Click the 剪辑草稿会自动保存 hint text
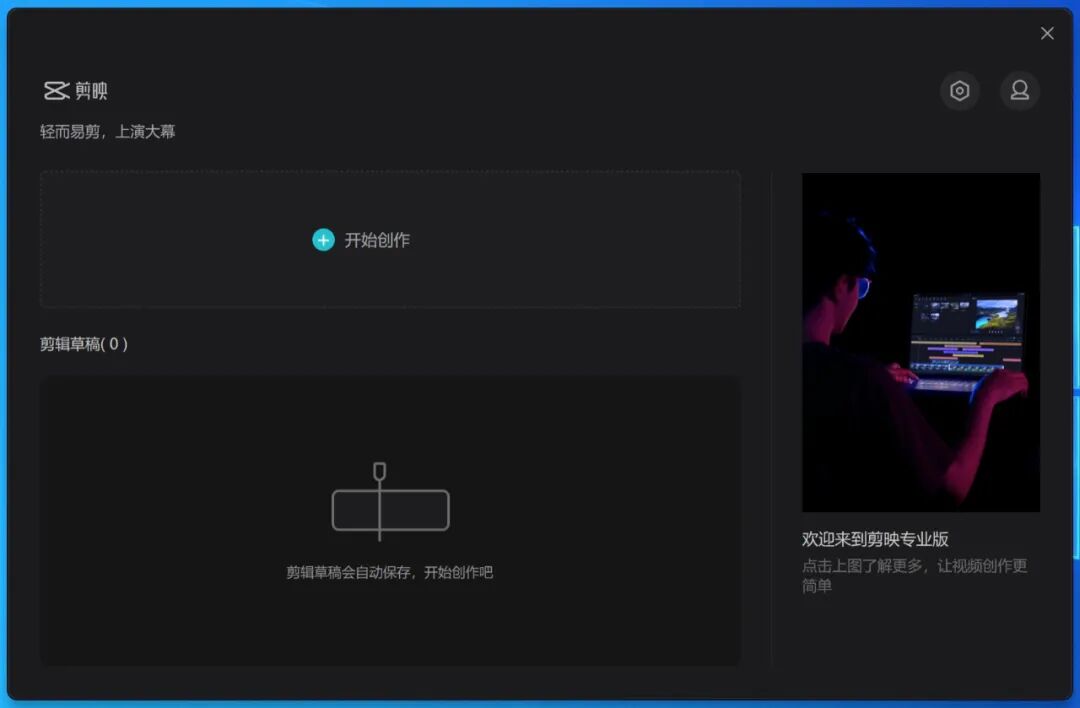 (x=390, y=572)
